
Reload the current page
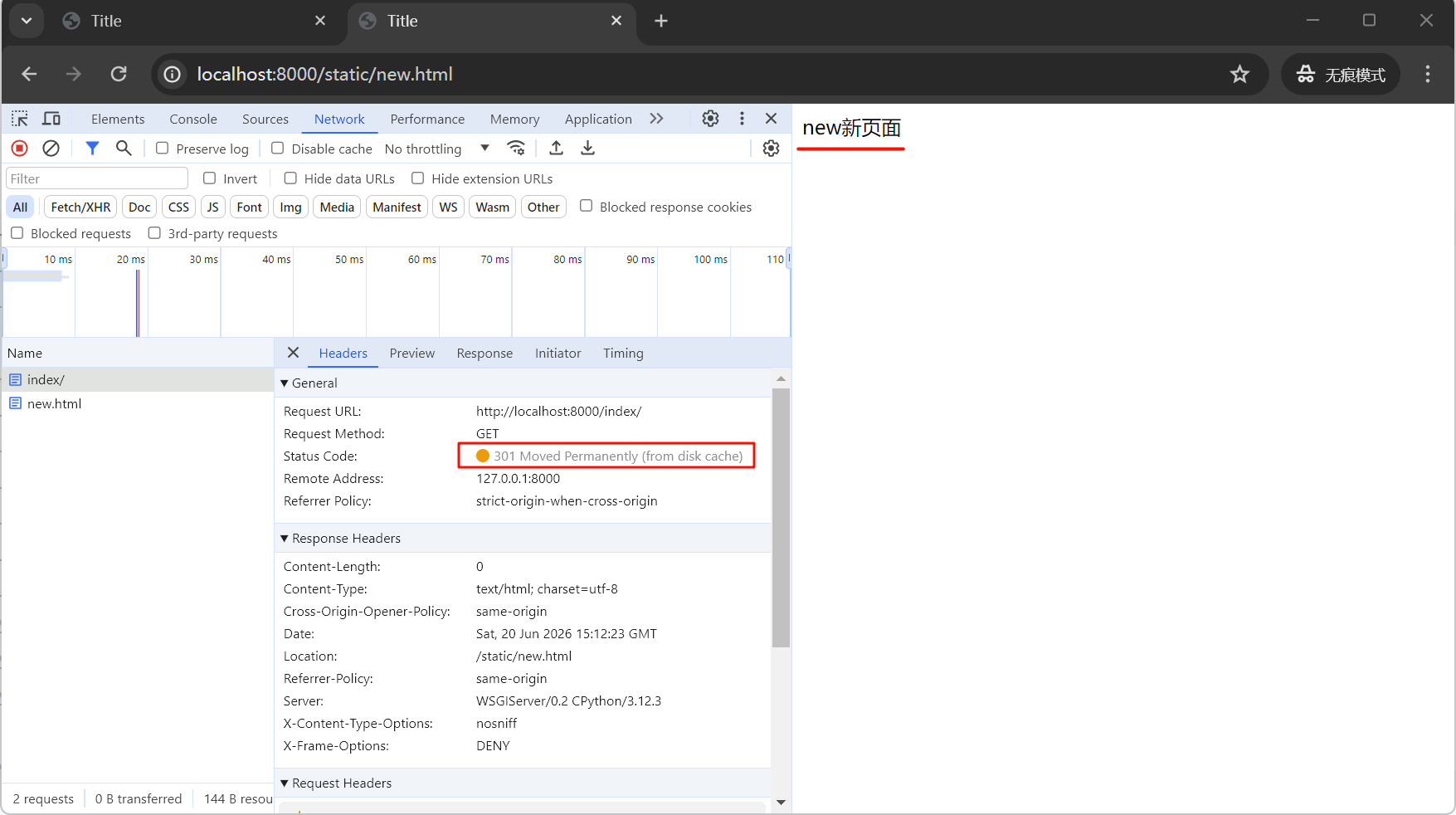point(119,74)
